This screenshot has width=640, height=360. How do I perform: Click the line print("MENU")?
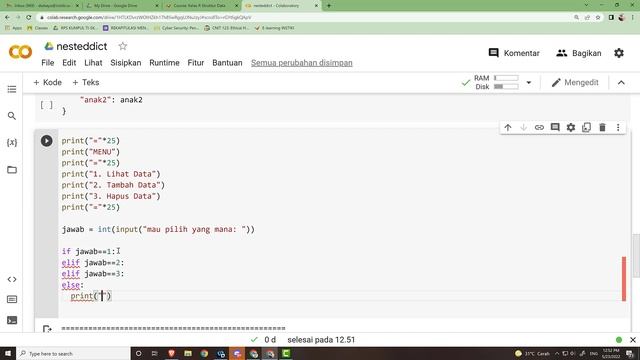click(91, 152)
